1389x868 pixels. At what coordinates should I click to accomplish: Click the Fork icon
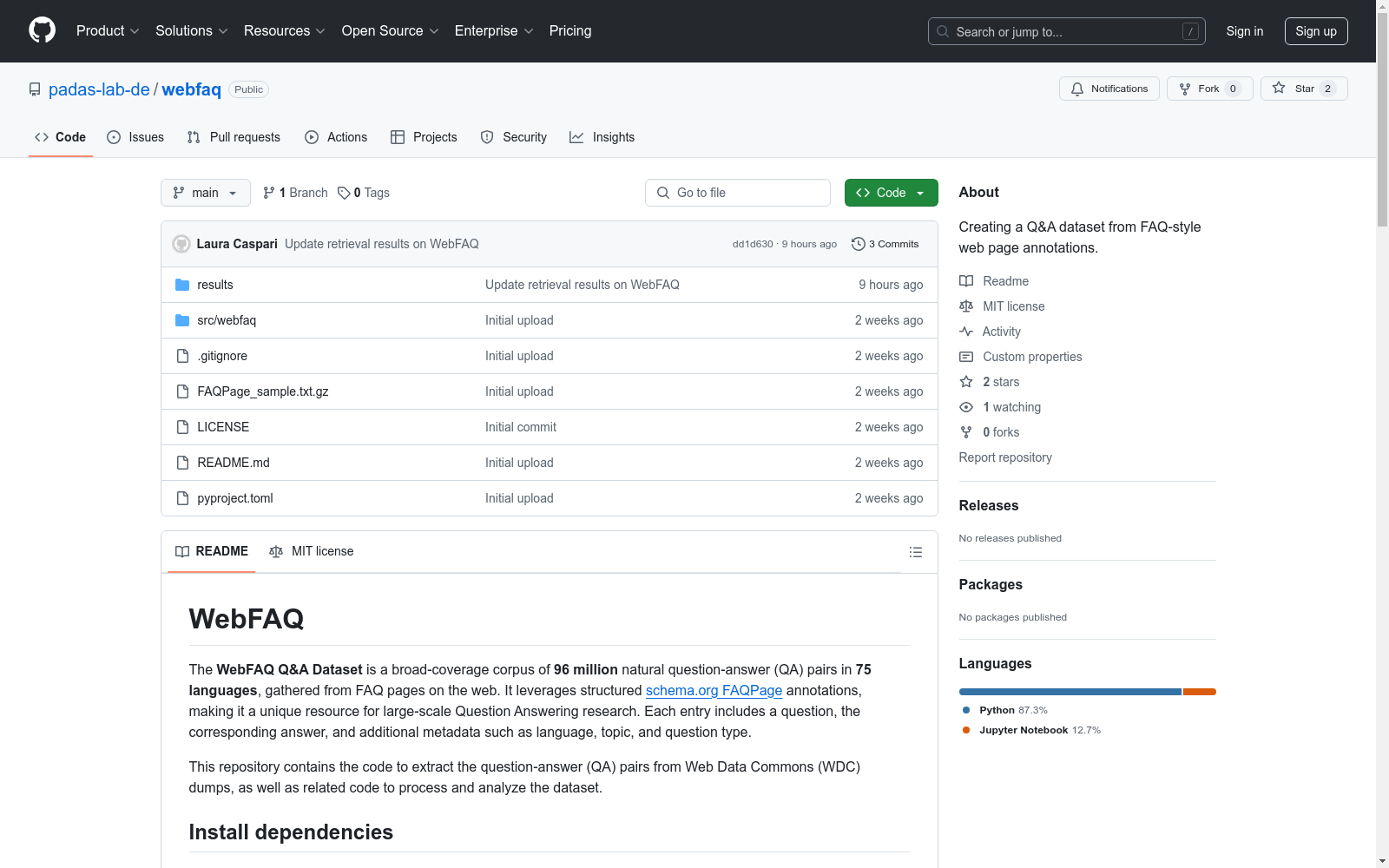[x=1185, y=89]
